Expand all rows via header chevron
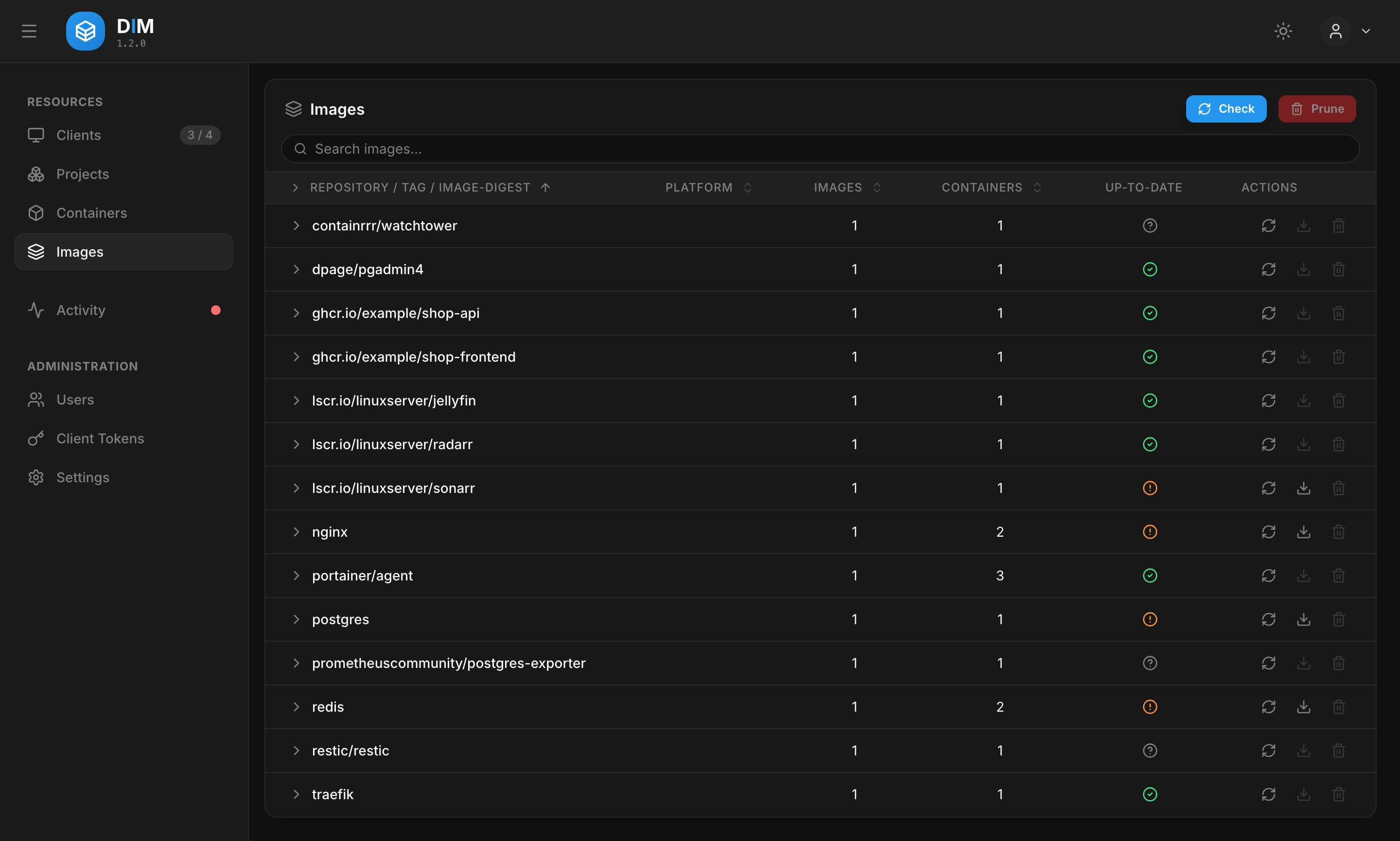The height and width of the screenshot is (841, 1400). [x=295, y=188]
